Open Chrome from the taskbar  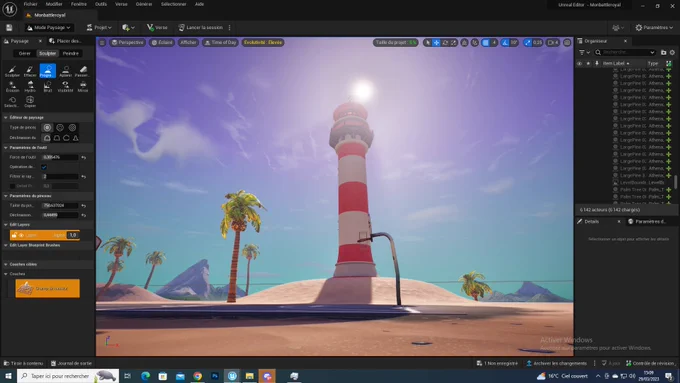(197, 376)
